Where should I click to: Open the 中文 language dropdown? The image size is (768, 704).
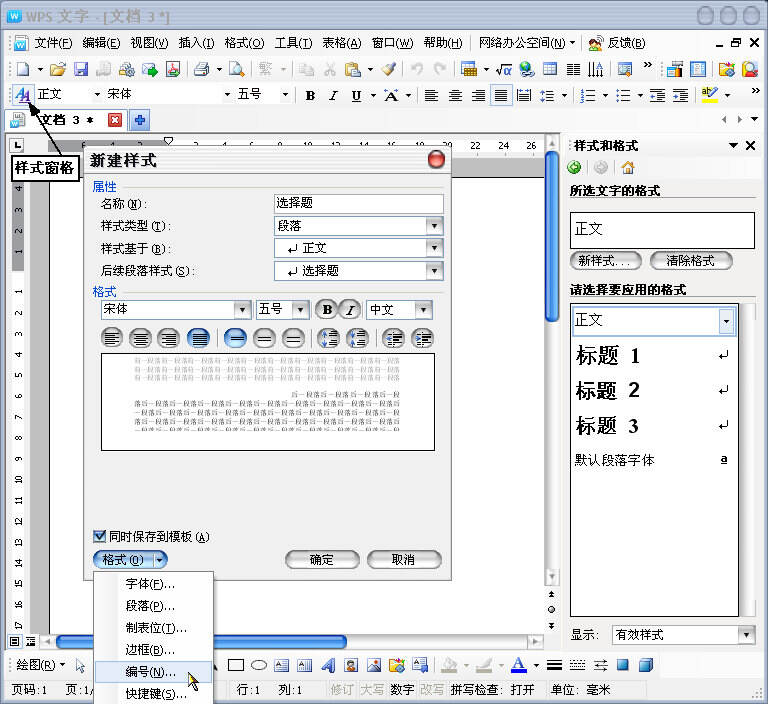424,310
